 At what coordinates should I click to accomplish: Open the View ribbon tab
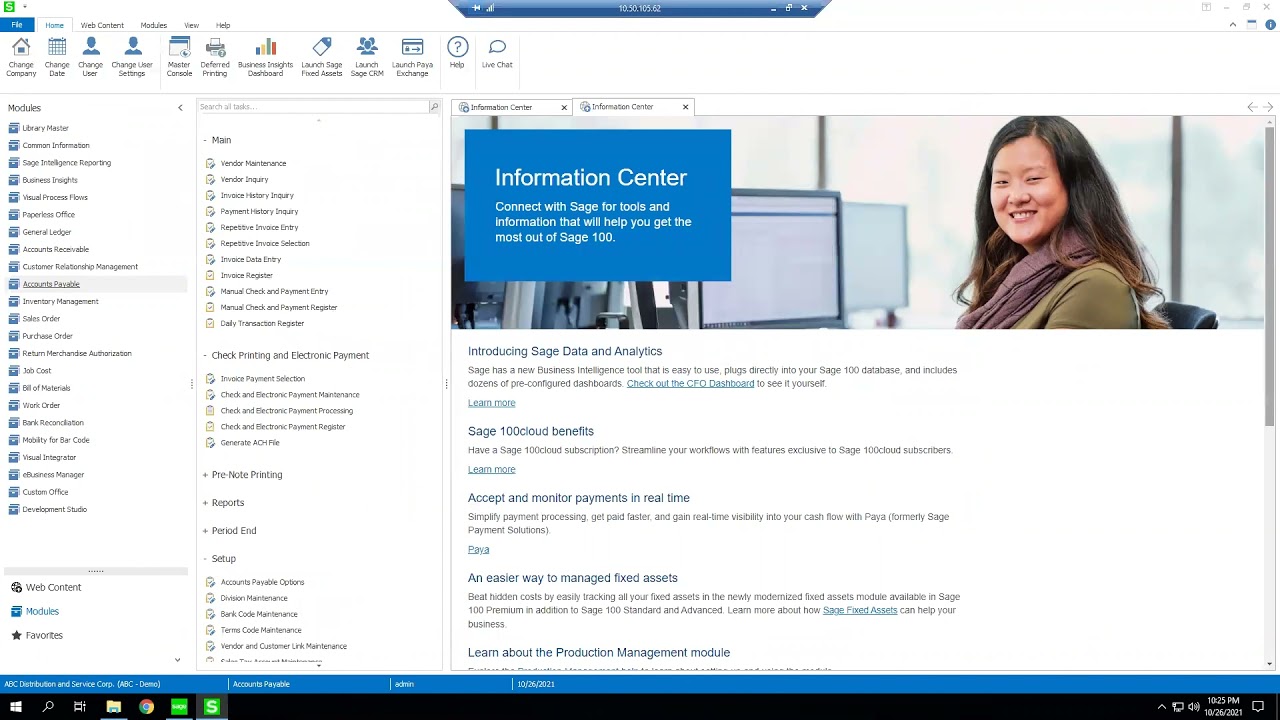coord(191,25)
